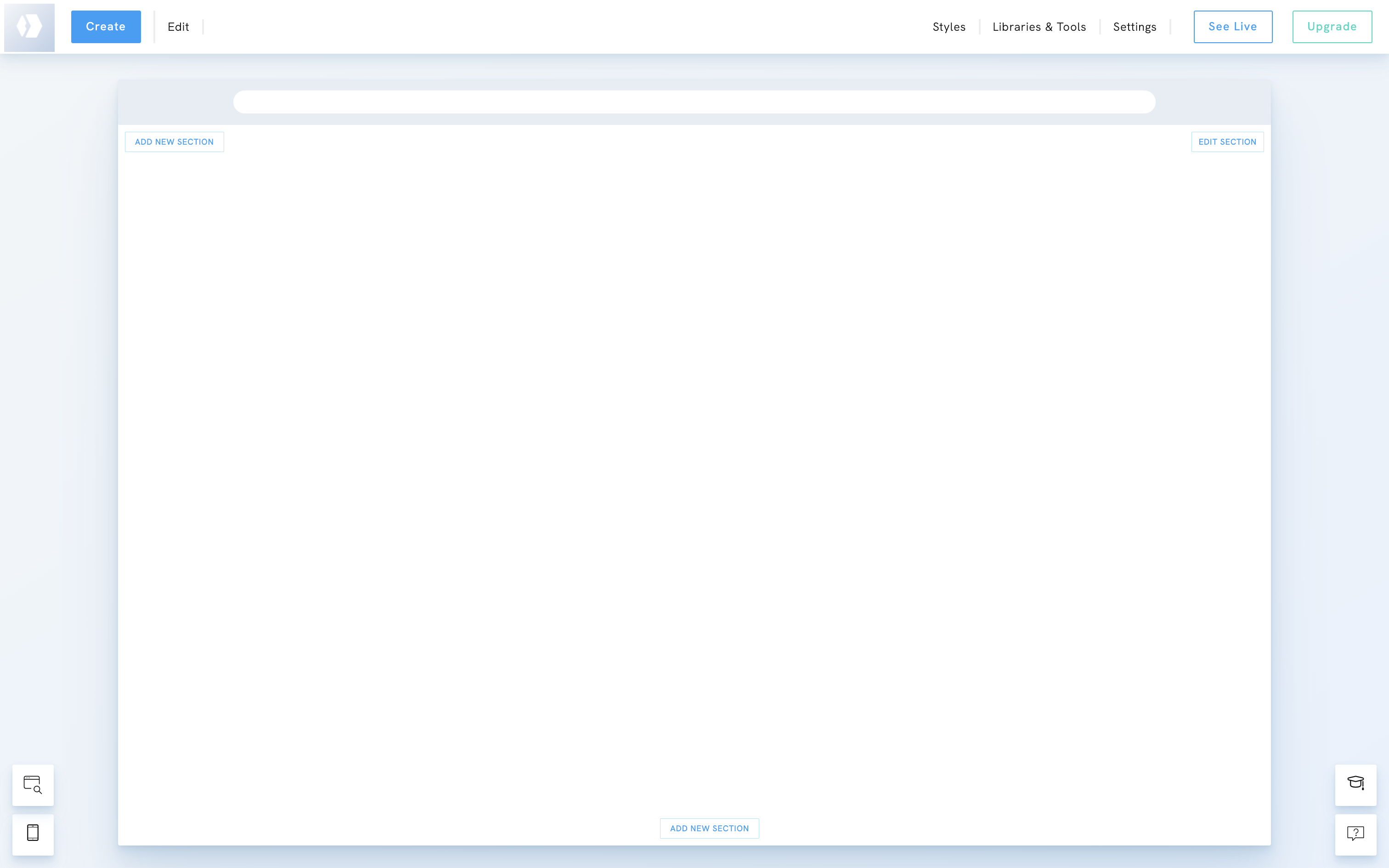Image resolution: width=1389 pixels, height=868 pixels.
Task: Switch to the Create tab
Action: [x=105, y=27]
